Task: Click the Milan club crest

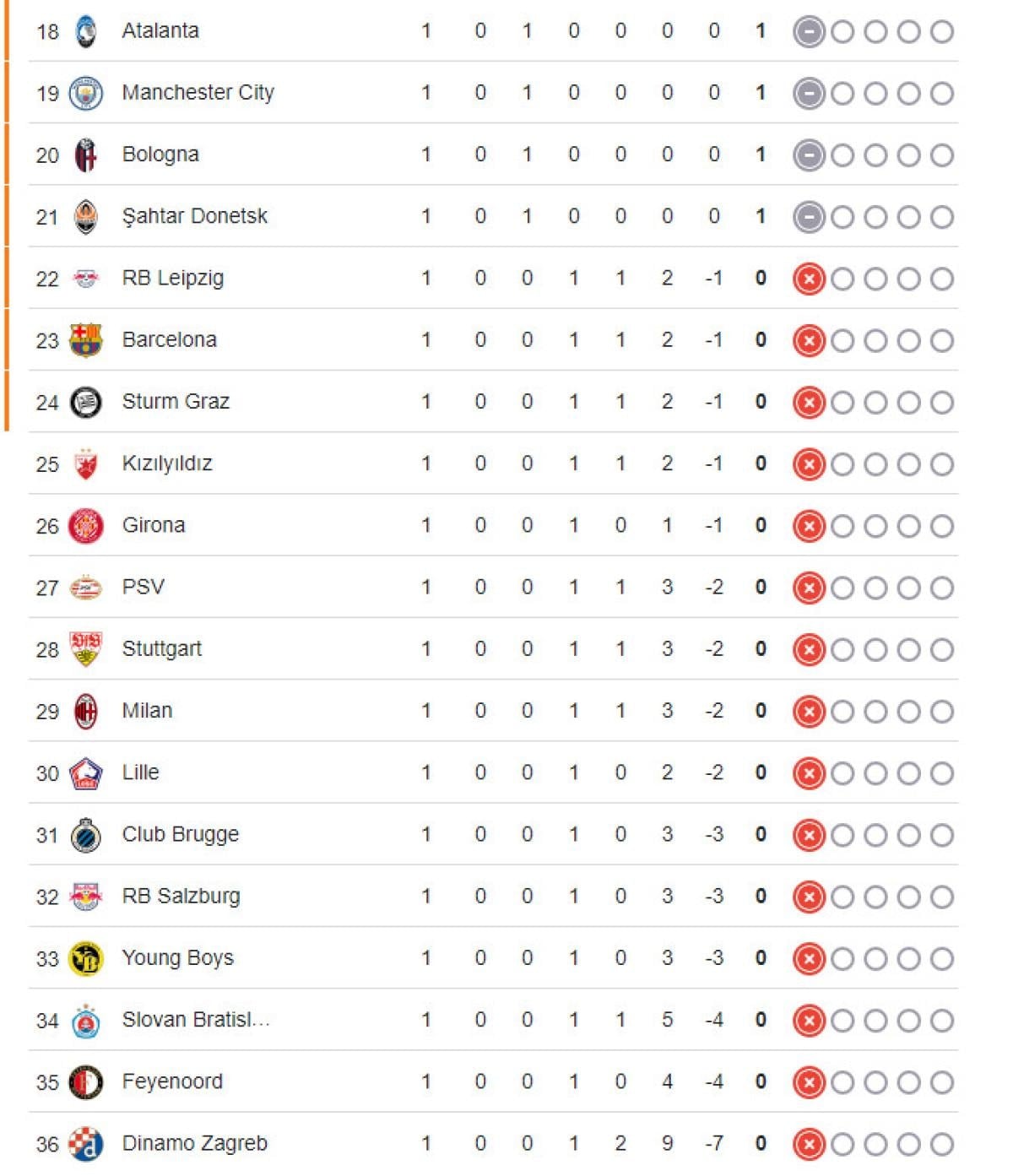Action: tap(85, 712)
